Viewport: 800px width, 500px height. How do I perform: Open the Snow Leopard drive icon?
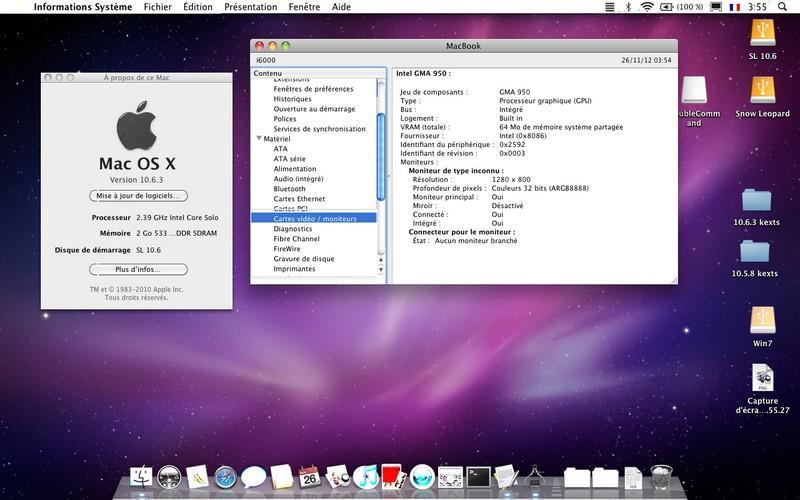[763, 90]
